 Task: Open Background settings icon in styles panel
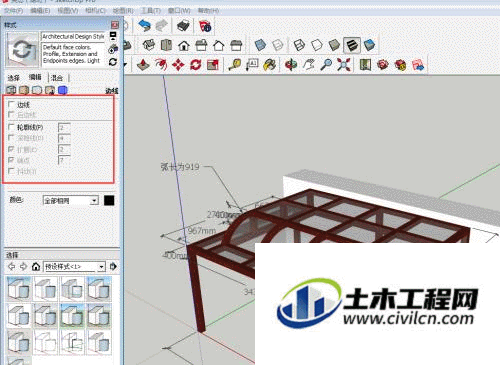coord(37,90)
